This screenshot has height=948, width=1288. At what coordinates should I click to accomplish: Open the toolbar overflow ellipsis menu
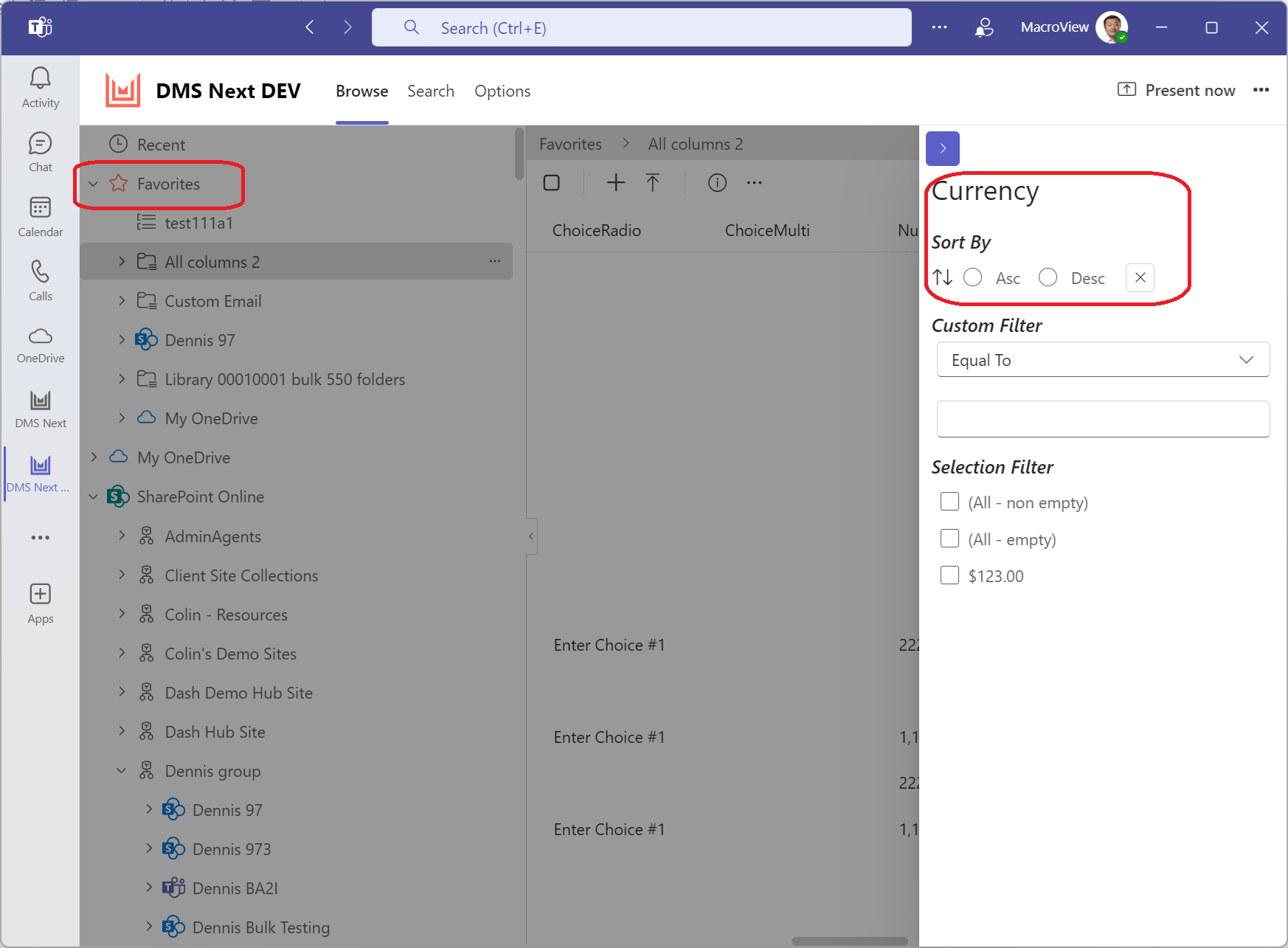[x=754, y=182]
